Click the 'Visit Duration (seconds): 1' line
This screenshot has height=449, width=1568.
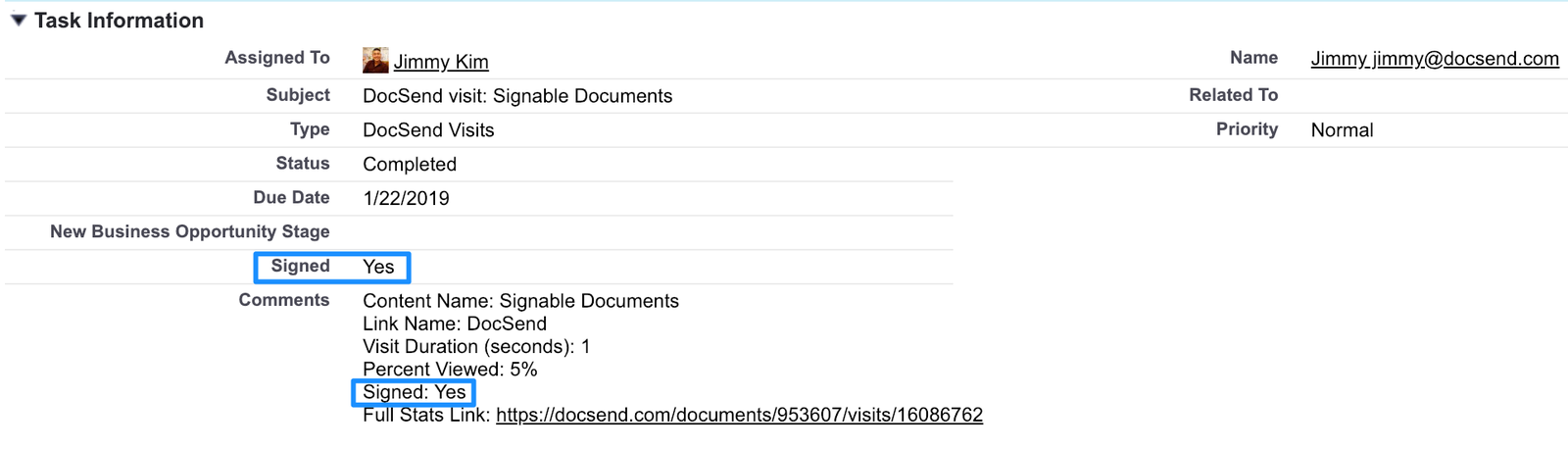point(476,346)
